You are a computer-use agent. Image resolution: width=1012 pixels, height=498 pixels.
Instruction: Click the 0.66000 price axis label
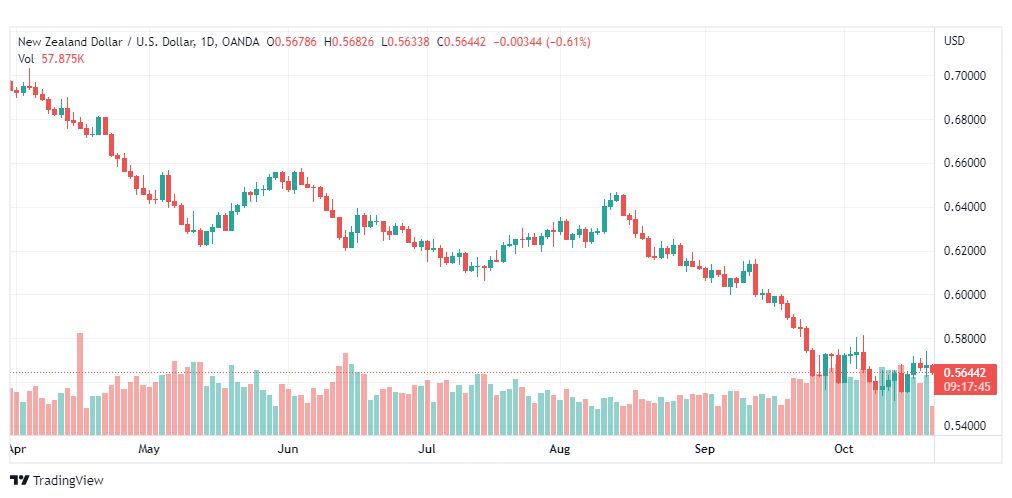(964, 163)
